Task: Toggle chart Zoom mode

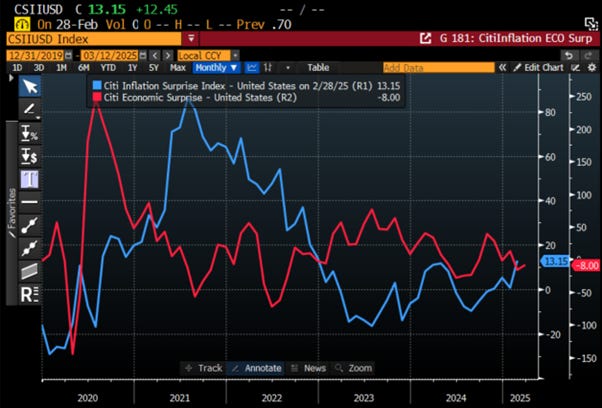Action: (x=354, y=368)
